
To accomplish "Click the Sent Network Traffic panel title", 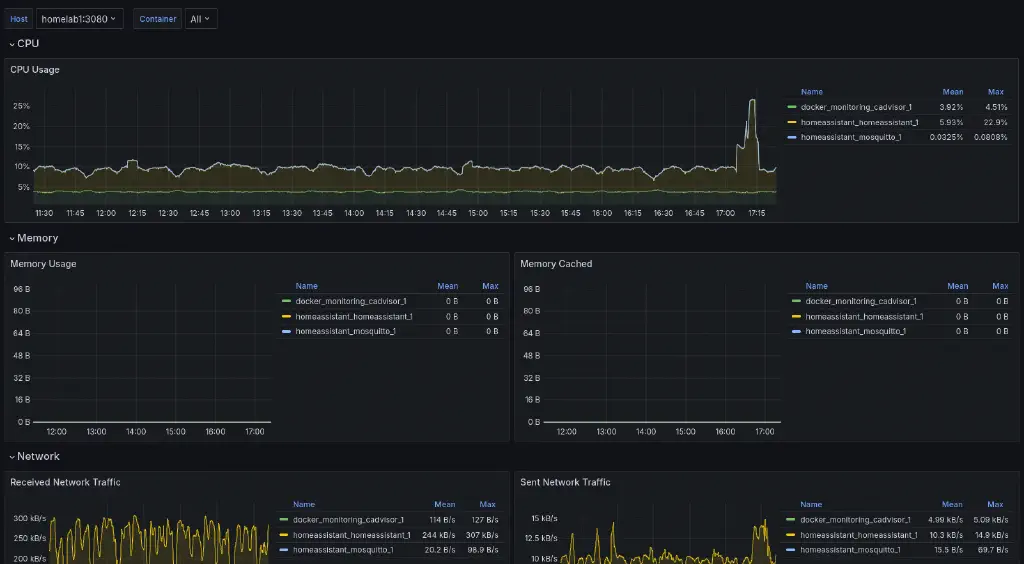I will click(x=565, y=482).
